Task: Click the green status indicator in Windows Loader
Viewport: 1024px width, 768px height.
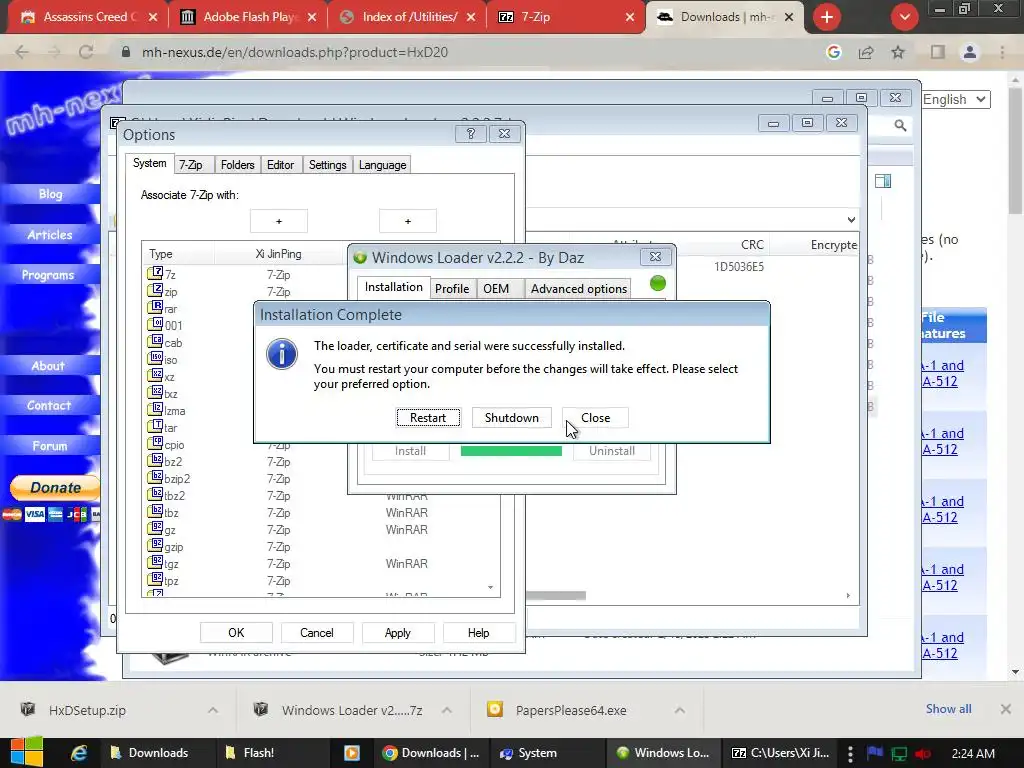Action: (x=658, y=283)
